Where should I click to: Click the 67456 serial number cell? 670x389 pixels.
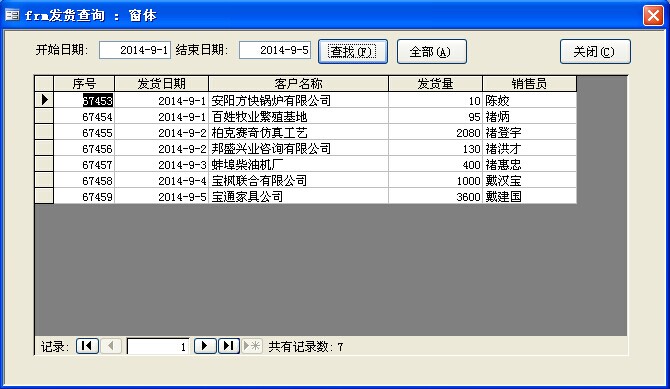pos(84,148)
